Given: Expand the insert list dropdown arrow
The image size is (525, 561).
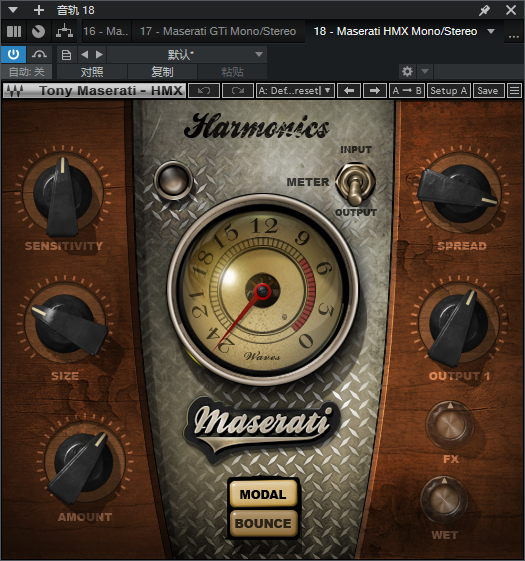Looking at the screenshot, I should [x=491, y=31].
